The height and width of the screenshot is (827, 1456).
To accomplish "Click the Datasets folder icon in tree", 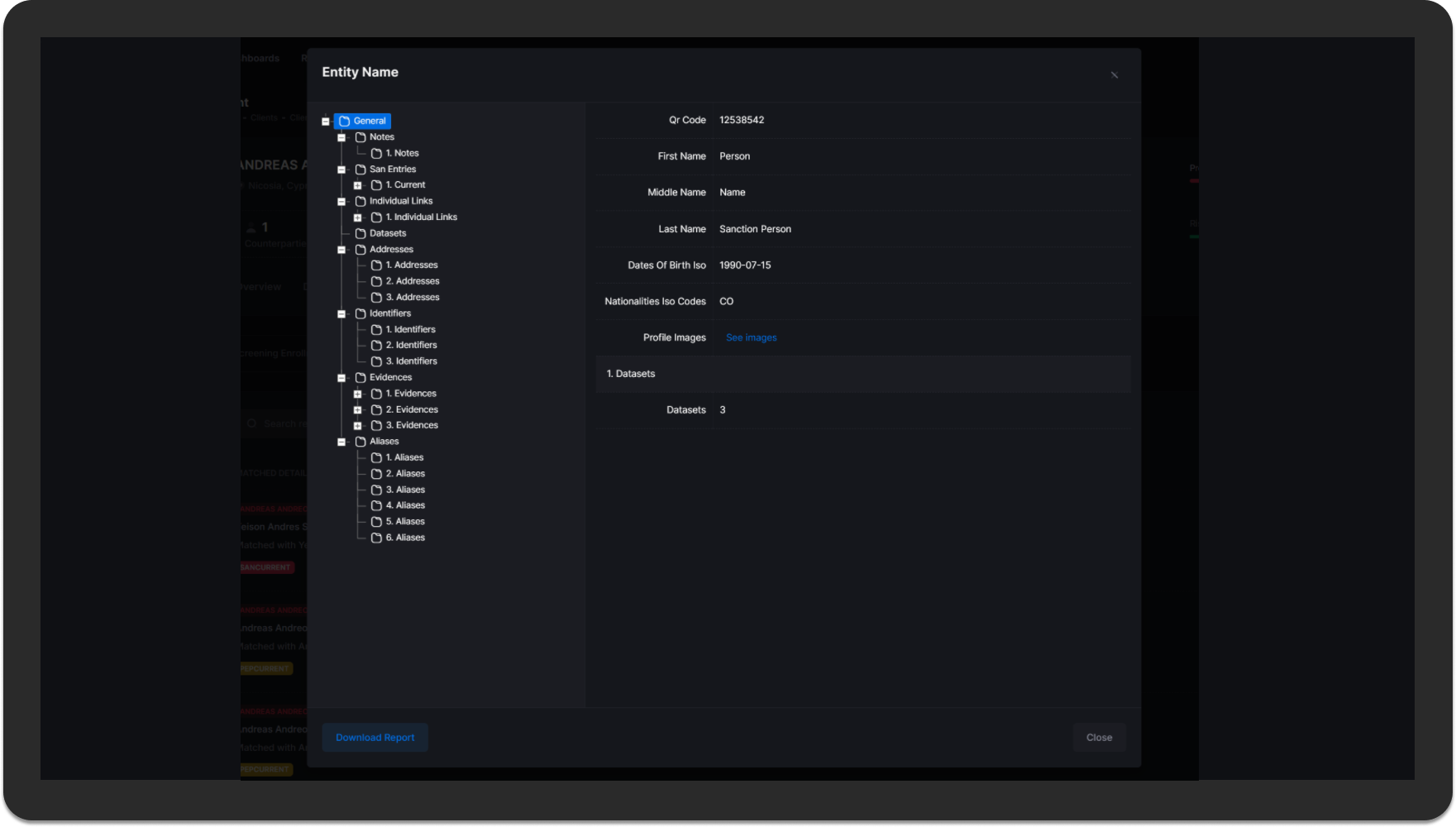I will pyautogui.click(x=360, y=233).
